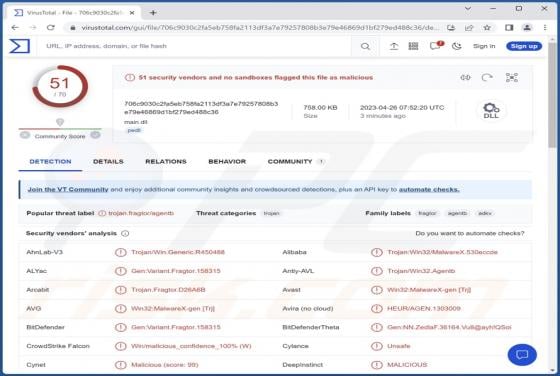
Task: Click the Avast detection warning icon
Action: 376,290
